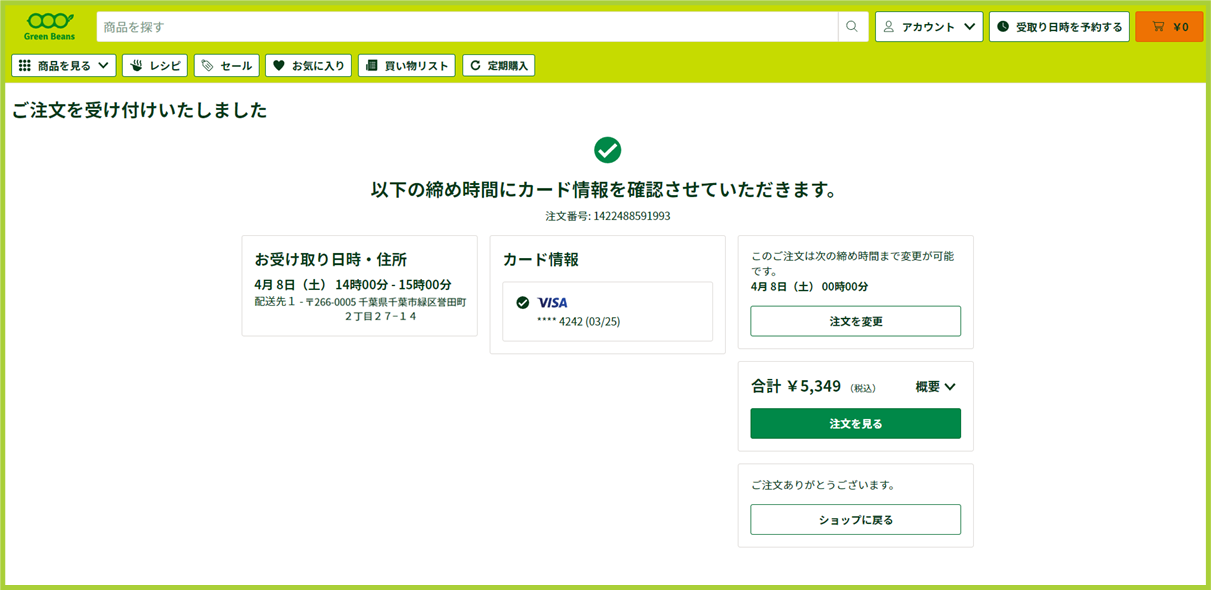Expand the 概要 order summary
The image size is (1211, 590).
936,386
